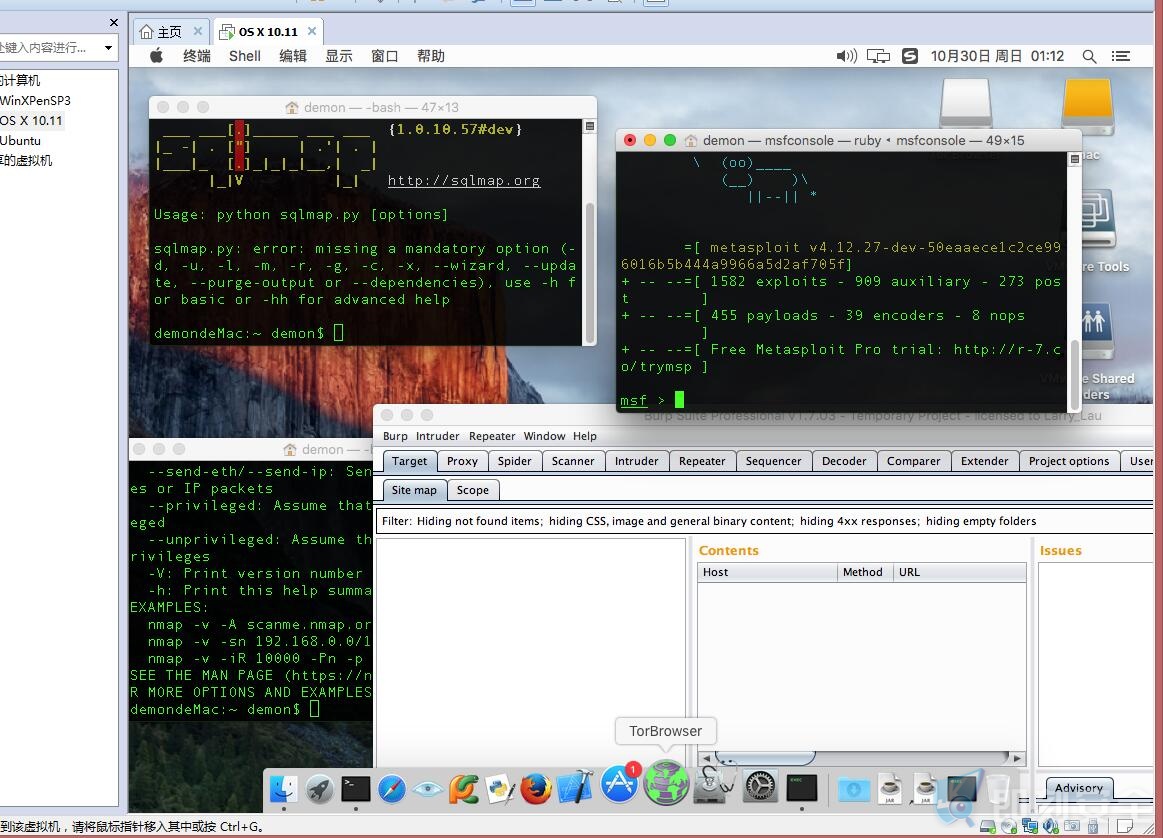This screenshot has height=838, width=1163.
Task: Open Spotlight search magnifier
Action: tap(1089, 56)
